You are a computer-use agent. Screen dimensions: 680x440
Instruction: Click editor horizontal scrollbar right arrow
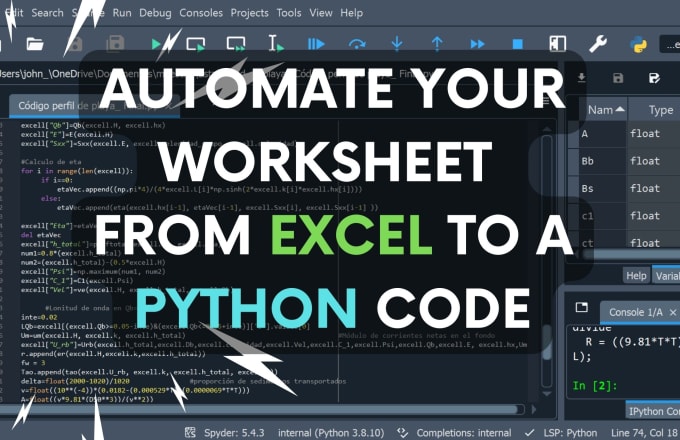(534, 409)
